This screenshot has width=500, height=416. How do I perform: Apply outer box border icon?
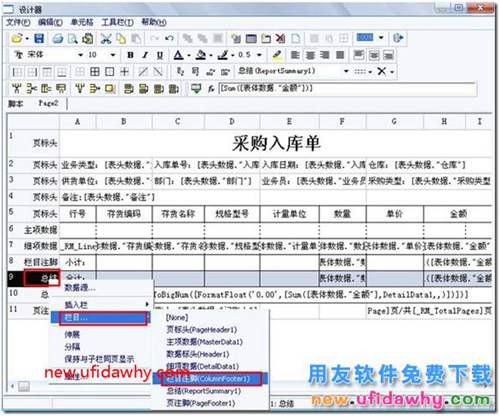(x=110, y=72)
